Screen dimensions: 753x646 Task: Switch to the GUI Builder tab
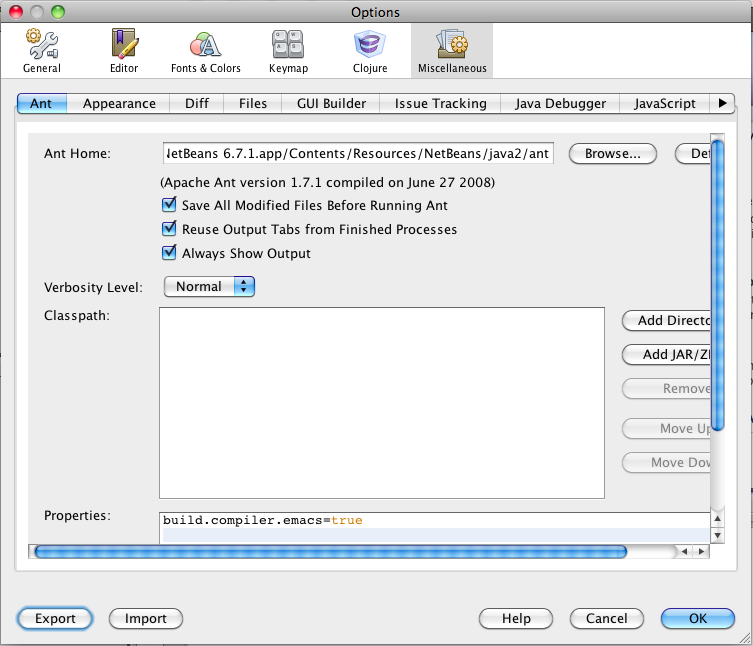coord(331,103)
